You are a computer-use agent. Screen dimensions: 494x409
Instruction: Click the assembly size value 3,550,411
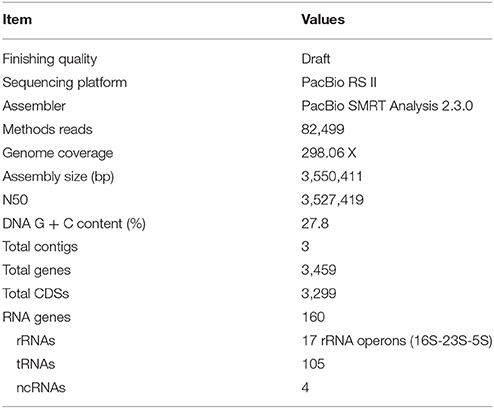[332, 177]
